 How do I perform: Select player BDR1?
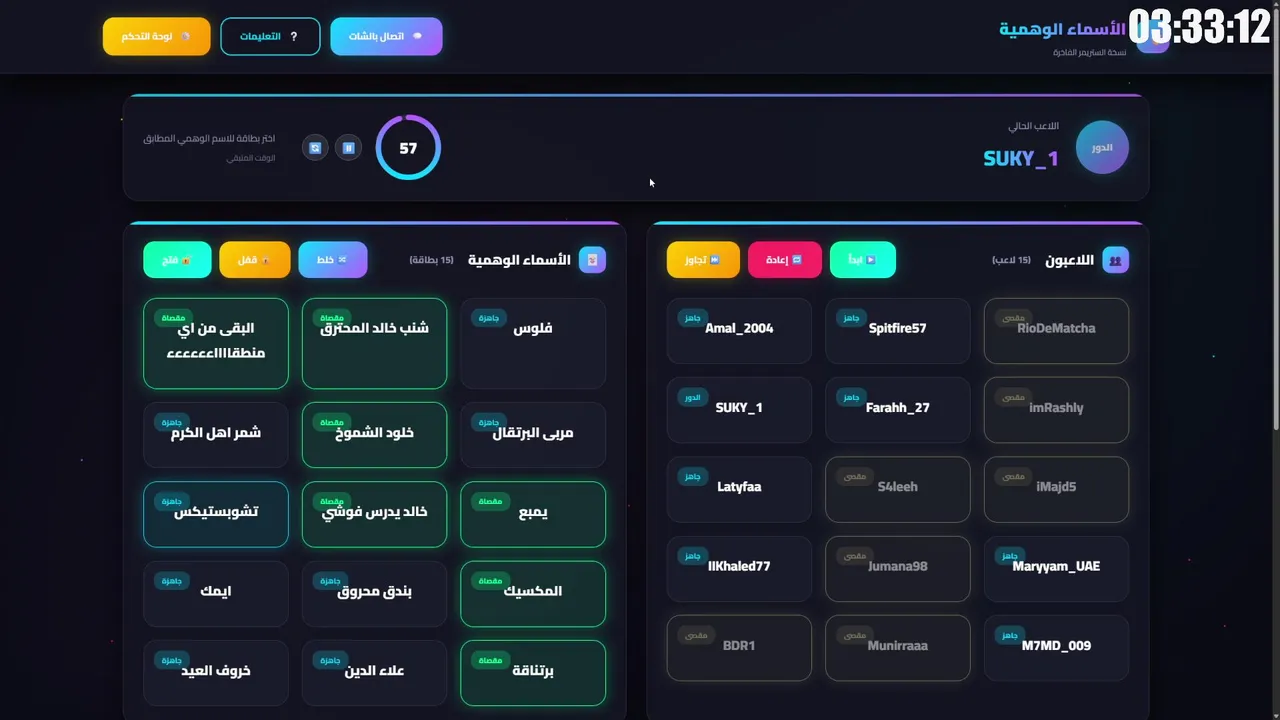739,648
